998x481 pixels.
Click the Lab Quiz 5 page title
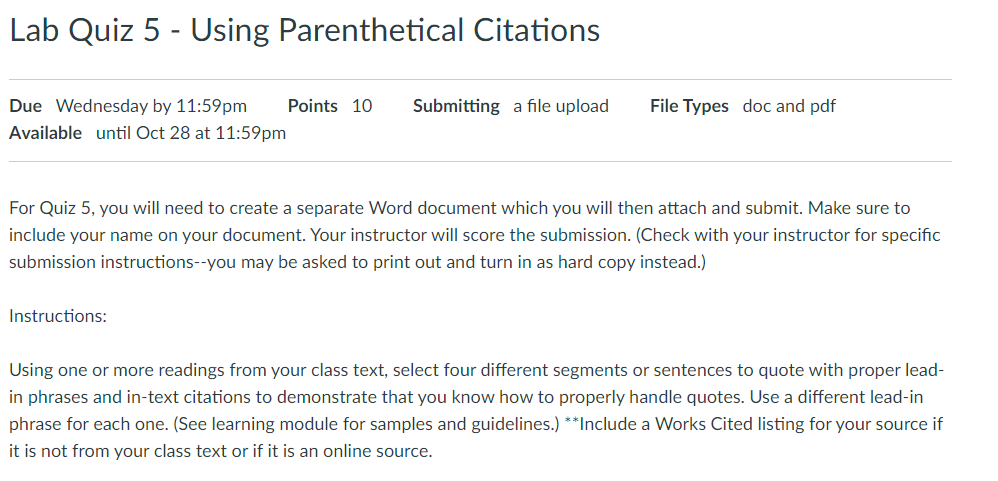[x=304, y=30]
